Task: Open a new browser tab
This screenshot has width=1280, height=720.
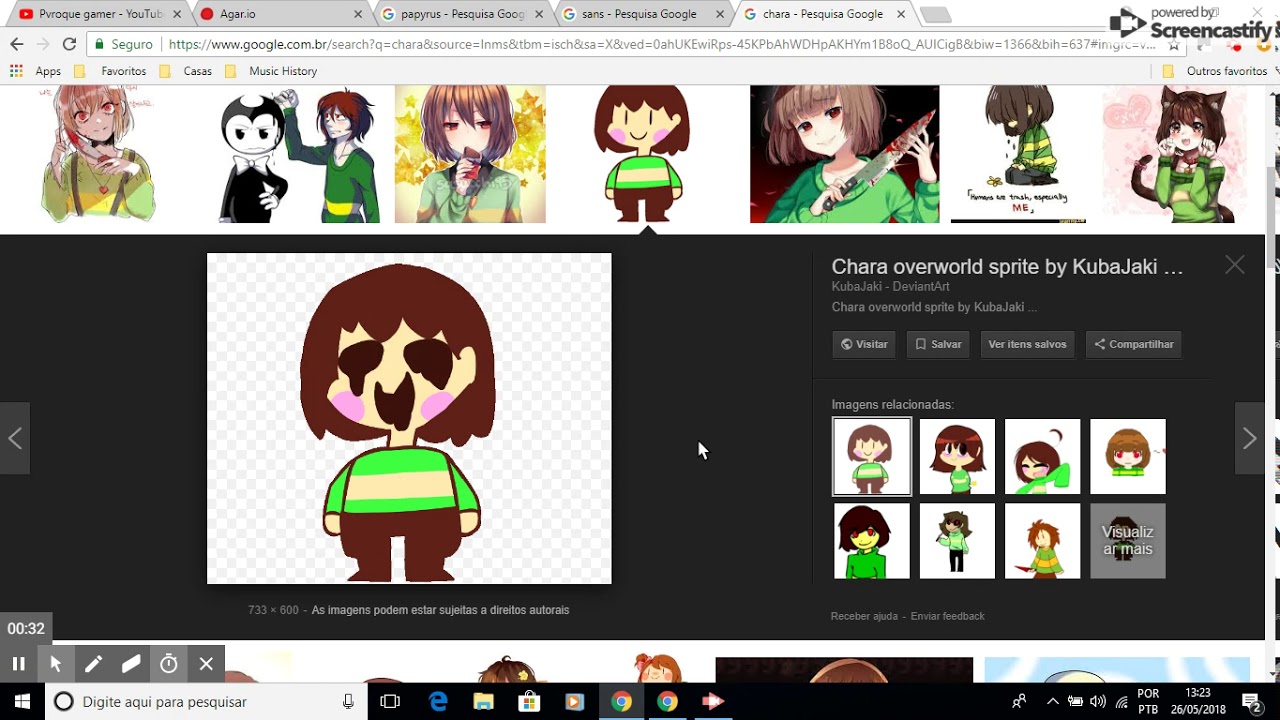Action: click(x=936, y=14)
